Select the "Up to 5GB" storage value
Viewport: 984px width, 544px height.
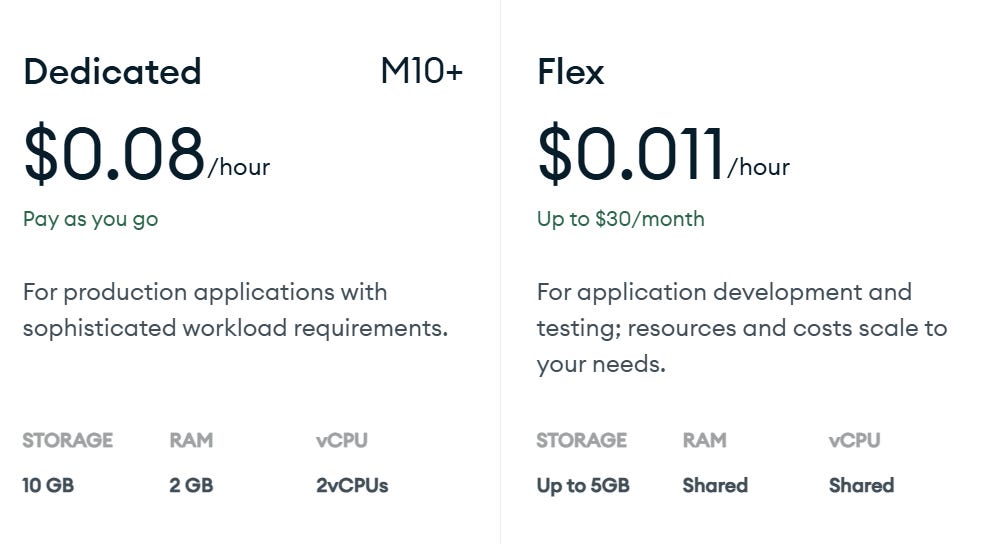(583, 486)
